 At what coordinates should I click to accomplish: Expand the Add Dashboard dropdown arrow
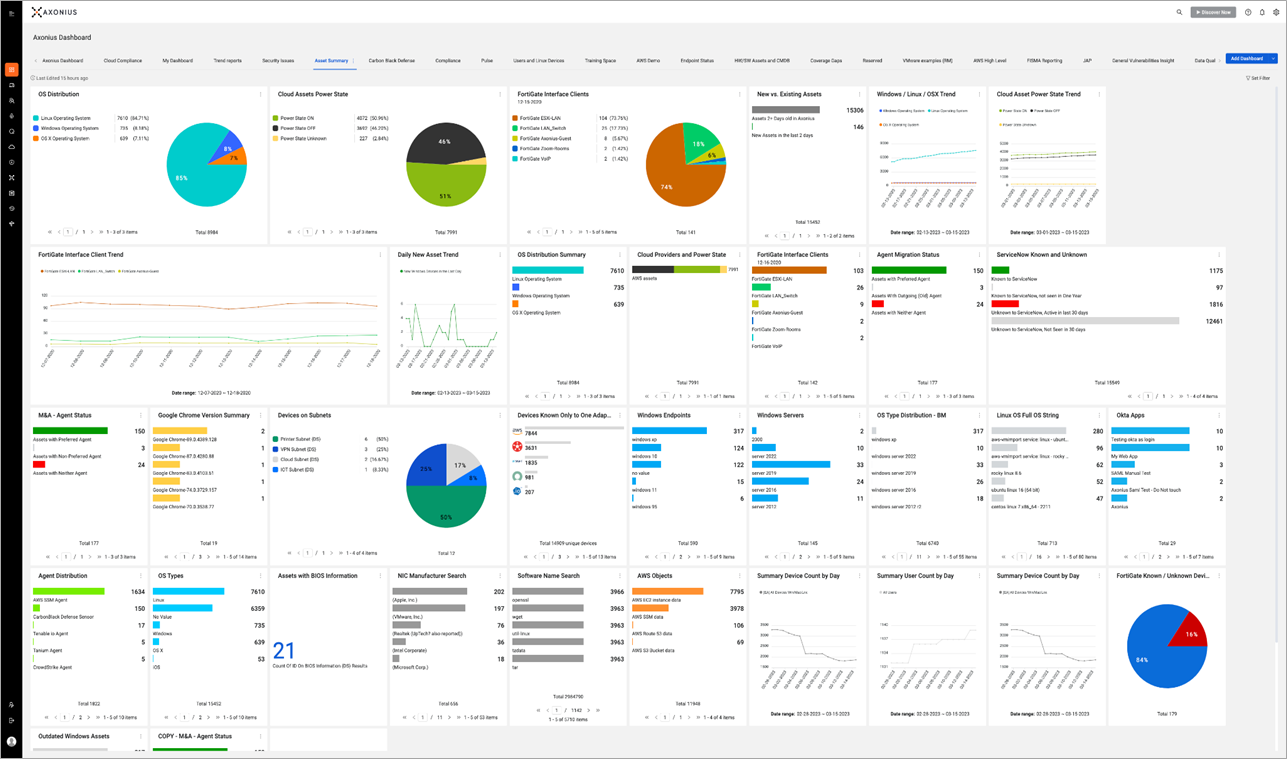pyautogui.click(x=1273, y=59)
